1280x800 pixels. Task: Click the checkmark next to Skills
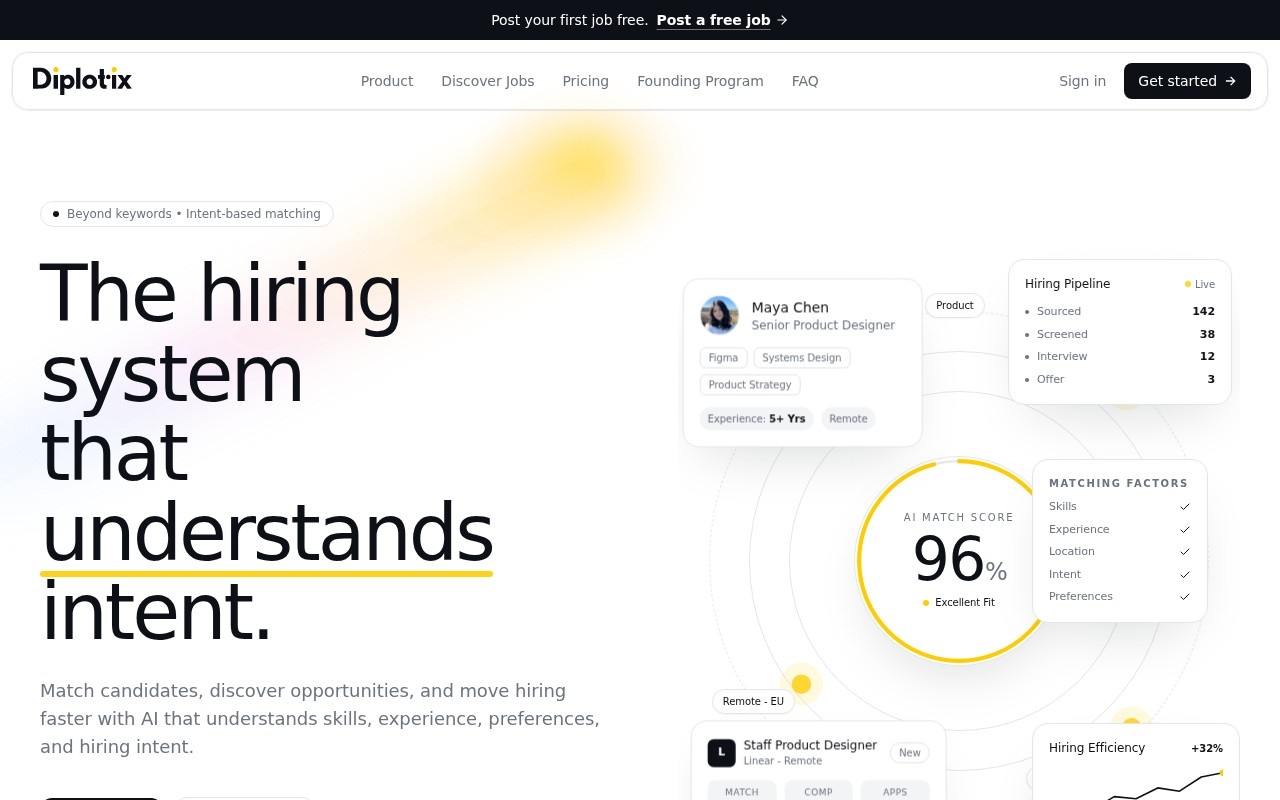[x=1185, y=507]
